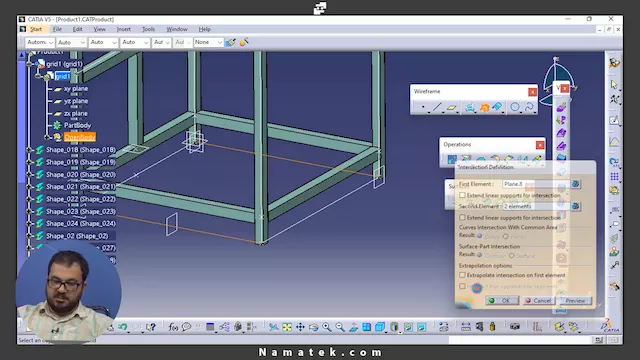The image size is (640, 360).
Task: Open the first Autom. dropdown in toolbar
Action: coord(40,42)
